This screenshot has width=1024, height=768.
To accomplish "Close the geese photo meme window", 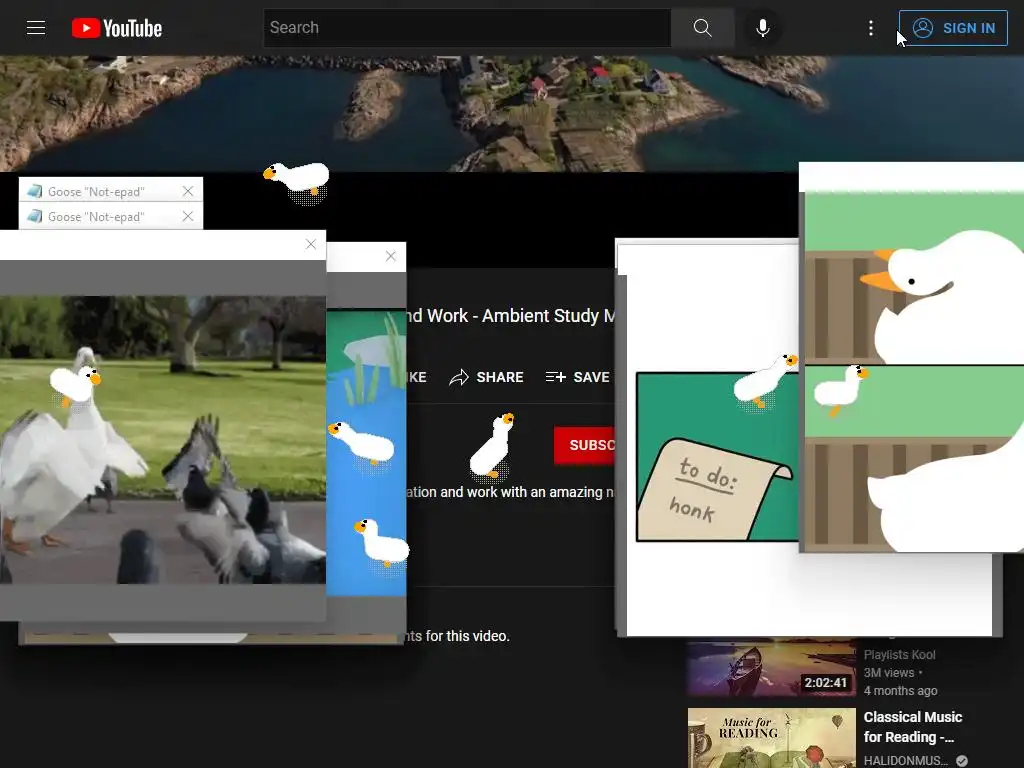I will pyautogui.click(x=311, y=244).
